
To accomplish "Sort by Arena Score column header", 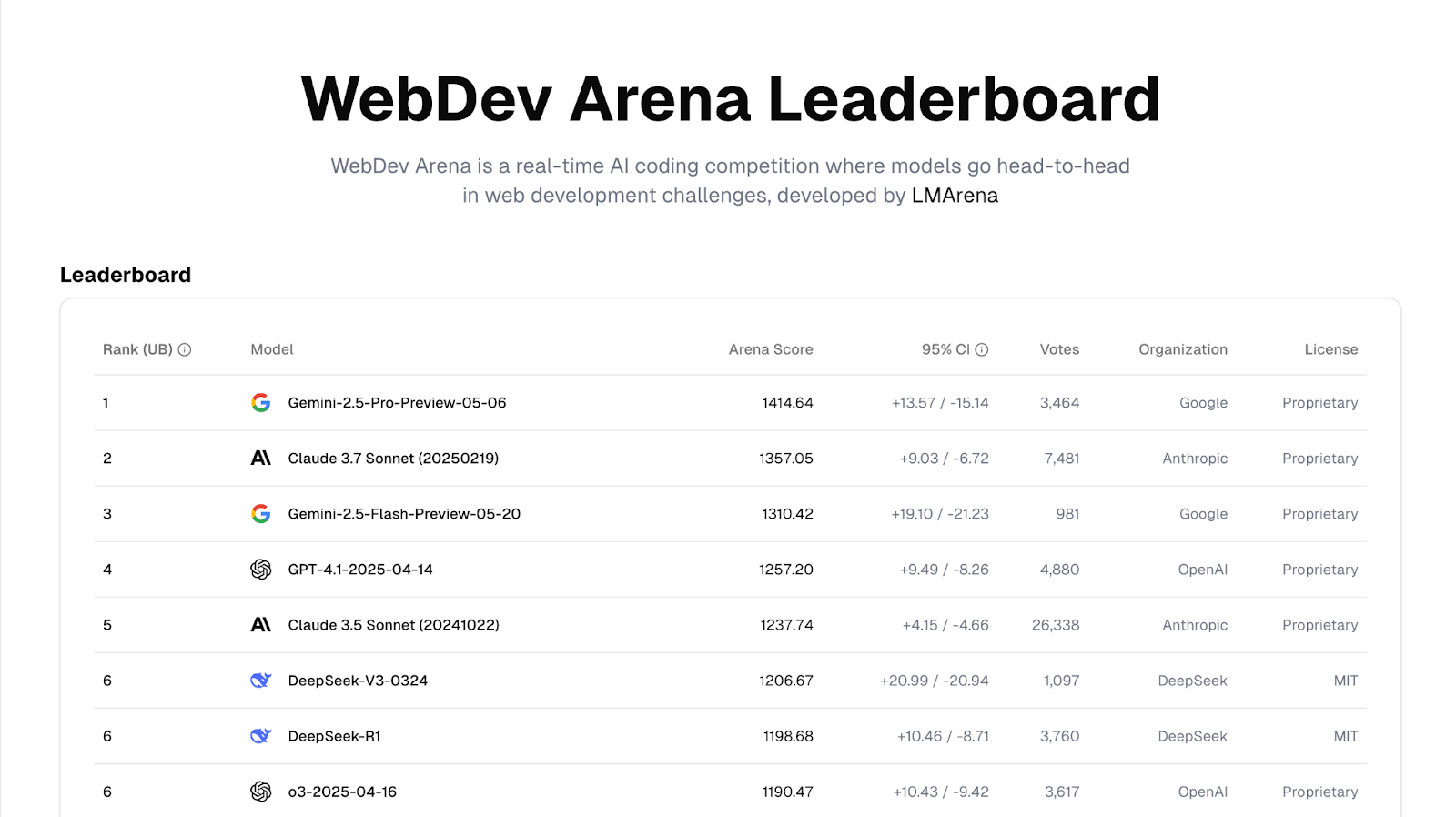I will pos(771,349).
